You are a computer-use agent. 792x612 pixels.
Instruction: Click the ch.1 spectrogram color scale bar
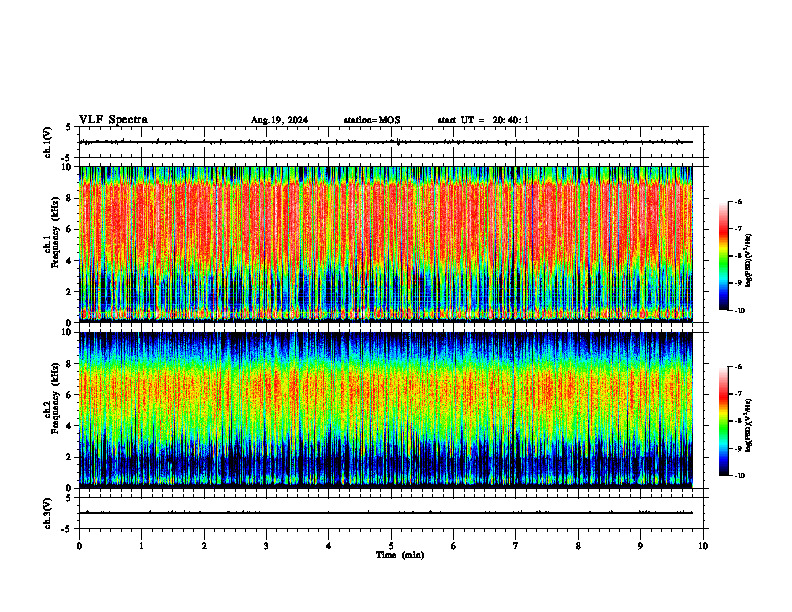pos(723,256)
